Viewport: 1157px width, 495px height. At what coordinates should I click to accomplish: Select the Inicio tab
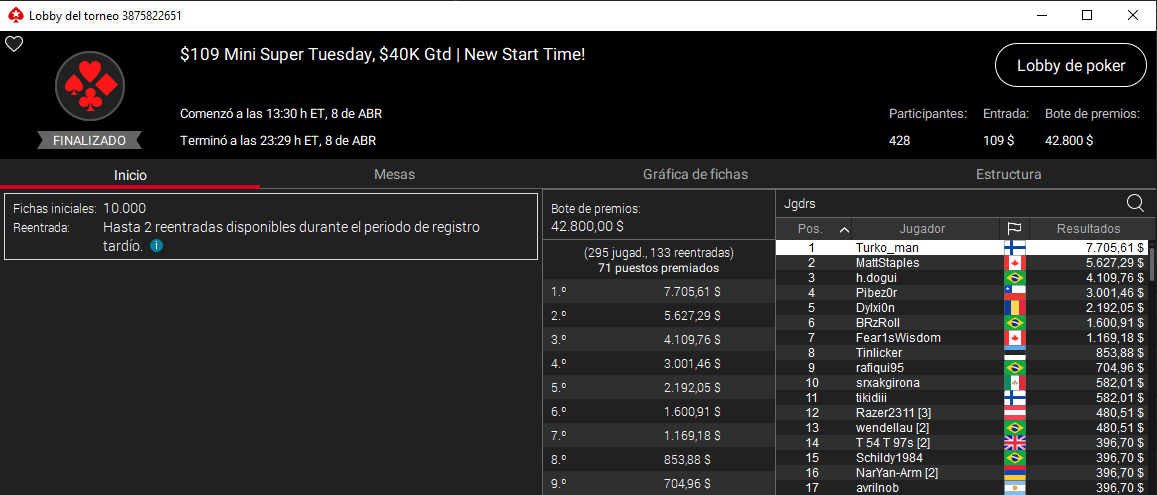click(130, 175)
